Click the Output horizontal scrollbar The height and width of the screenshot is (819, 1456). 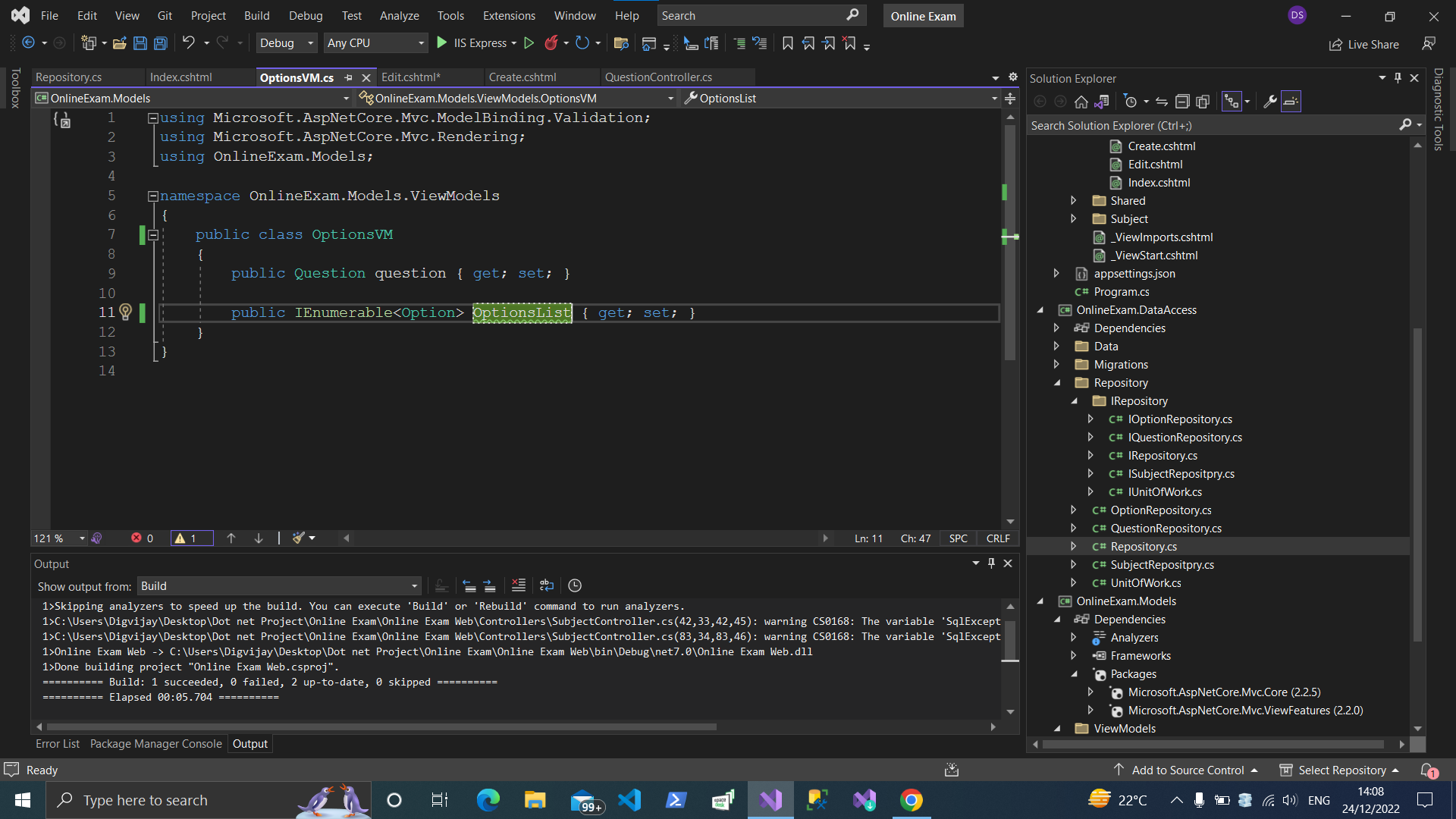point(379,726)
